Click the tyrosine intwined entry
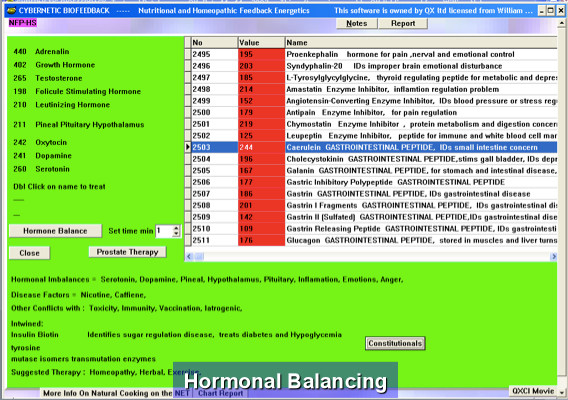Viewport: 568px width, 400px height. click(25, 348)
